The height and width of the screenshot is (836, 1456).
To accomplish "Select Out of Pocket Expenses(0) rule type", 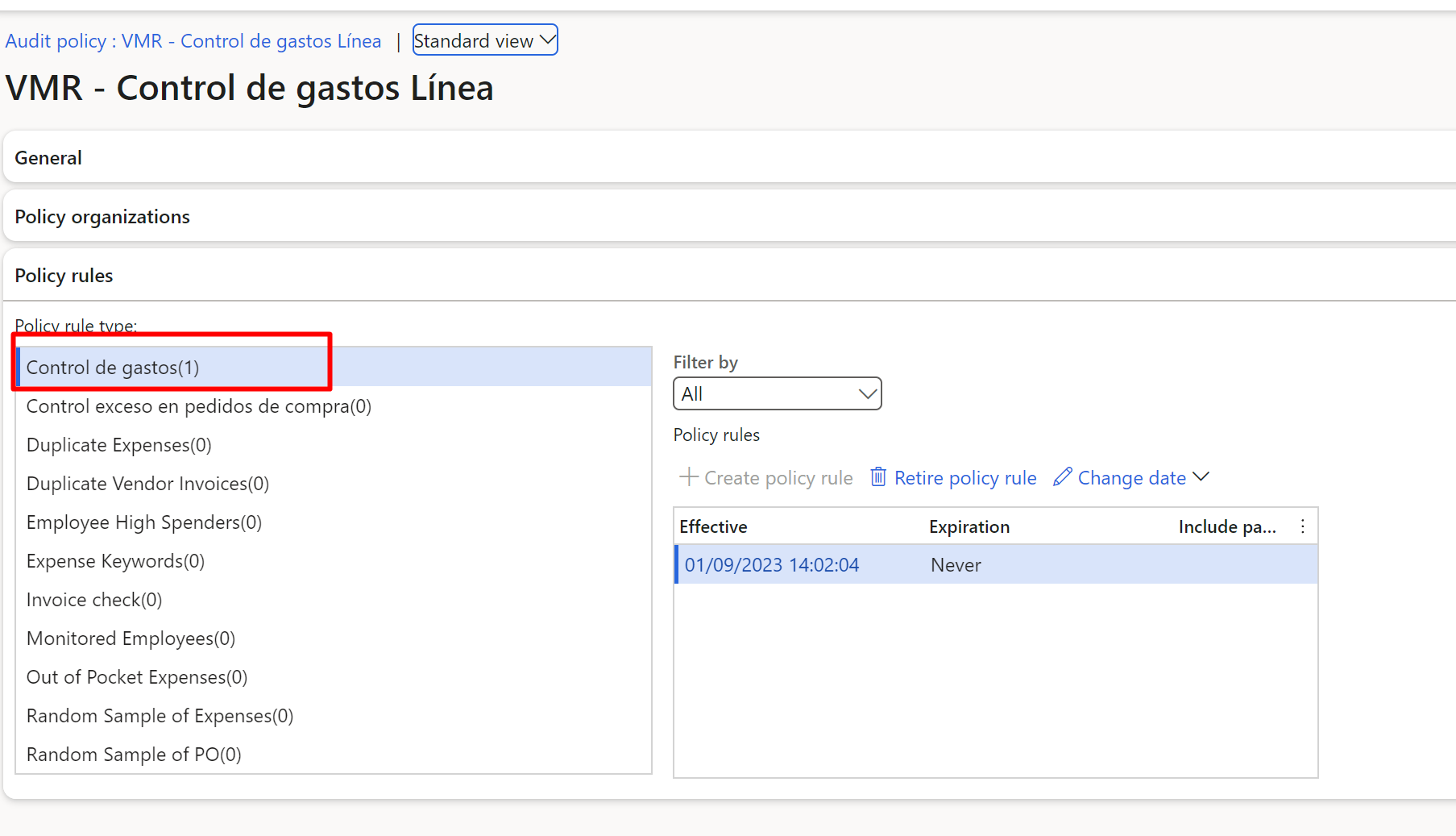I will coord(334,677).
